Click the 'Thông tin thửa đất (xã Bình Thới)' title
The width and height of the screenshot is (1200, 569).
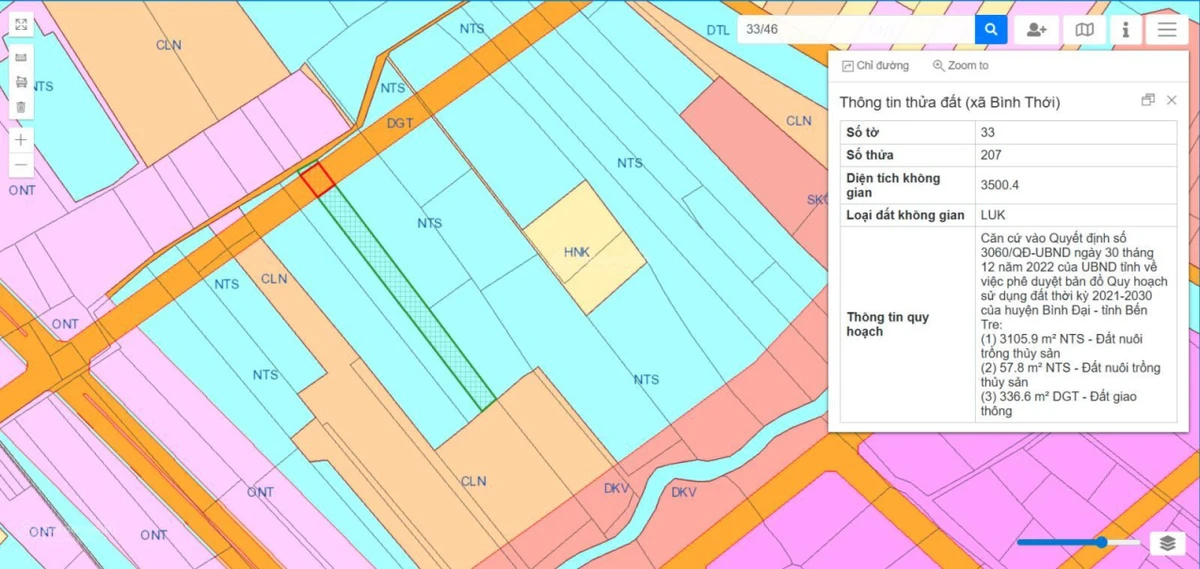coord(950,102)
